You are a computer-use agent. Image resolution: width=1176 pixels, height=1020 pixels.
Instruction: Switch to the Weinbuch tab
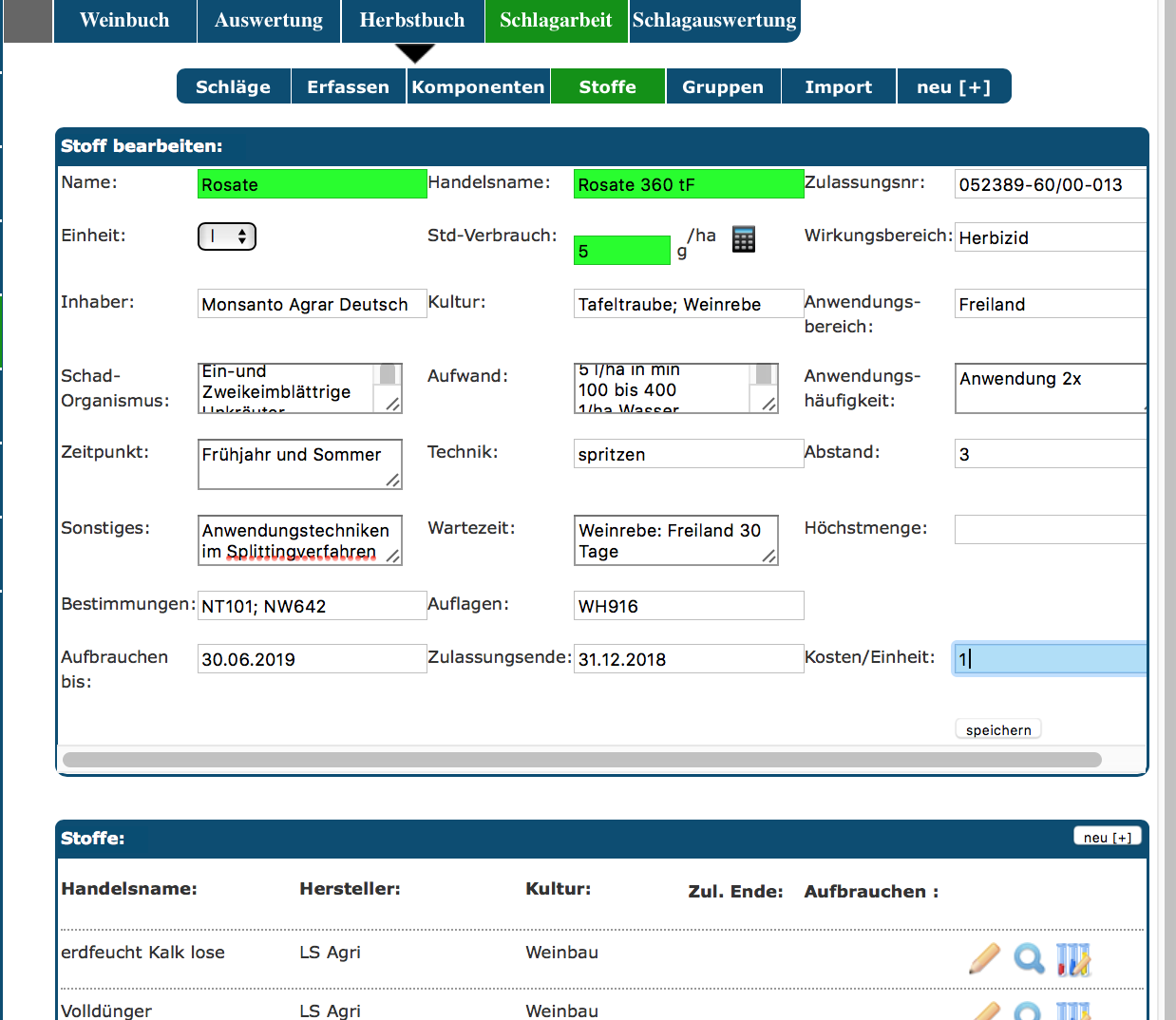tap(124, 21)
